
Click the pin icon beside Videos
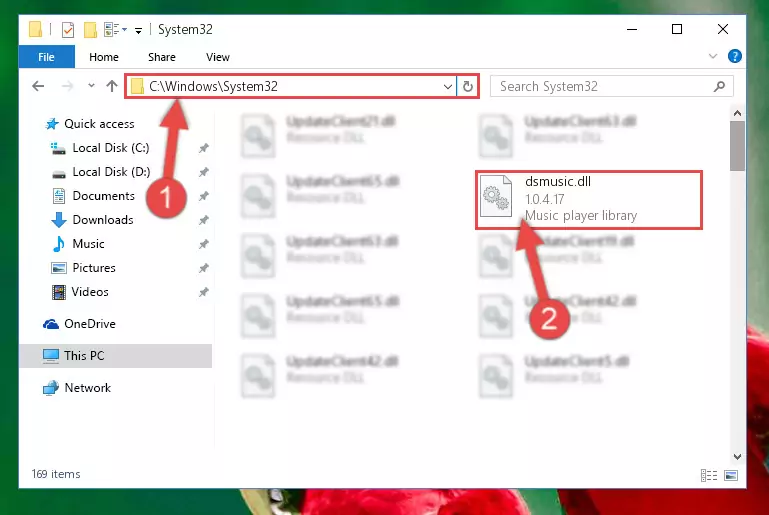click(x=204, y=292)
